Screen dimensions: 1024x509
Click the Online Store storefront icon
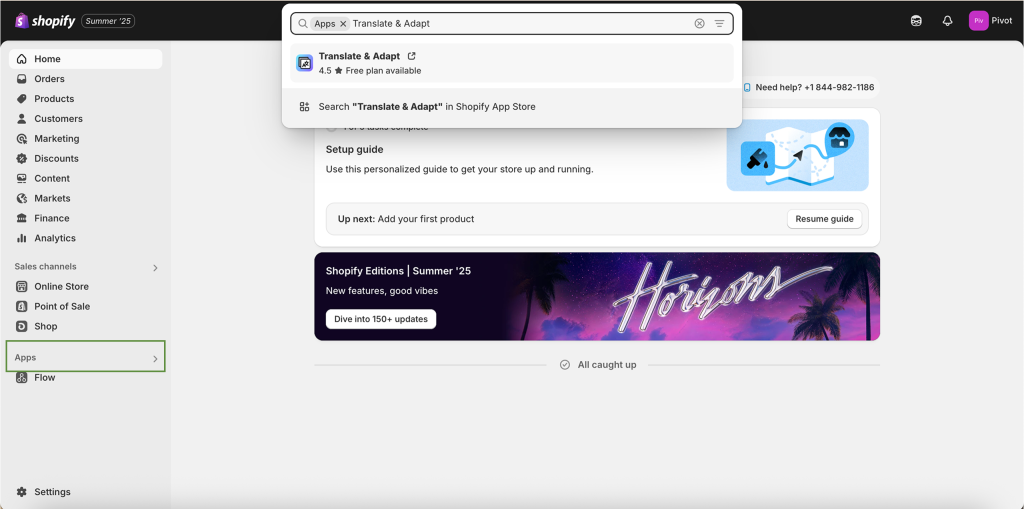pos(22,287)
